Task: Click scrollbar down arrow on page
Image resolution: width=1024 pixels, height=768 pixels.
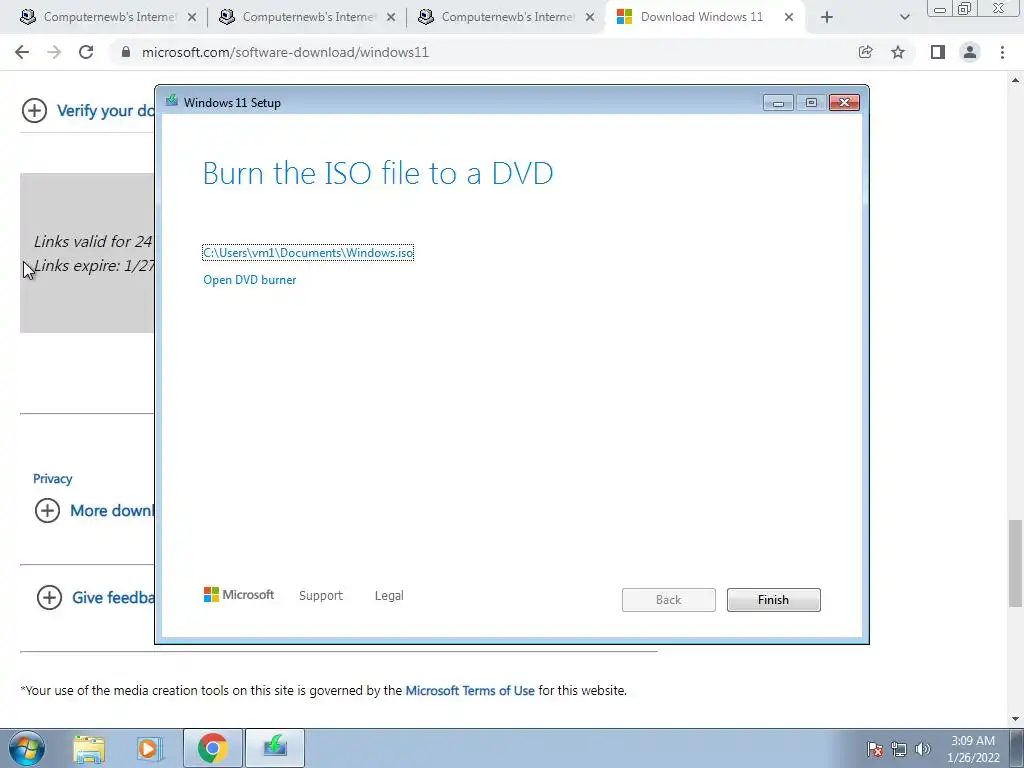Action: [x=1015, y=719]
